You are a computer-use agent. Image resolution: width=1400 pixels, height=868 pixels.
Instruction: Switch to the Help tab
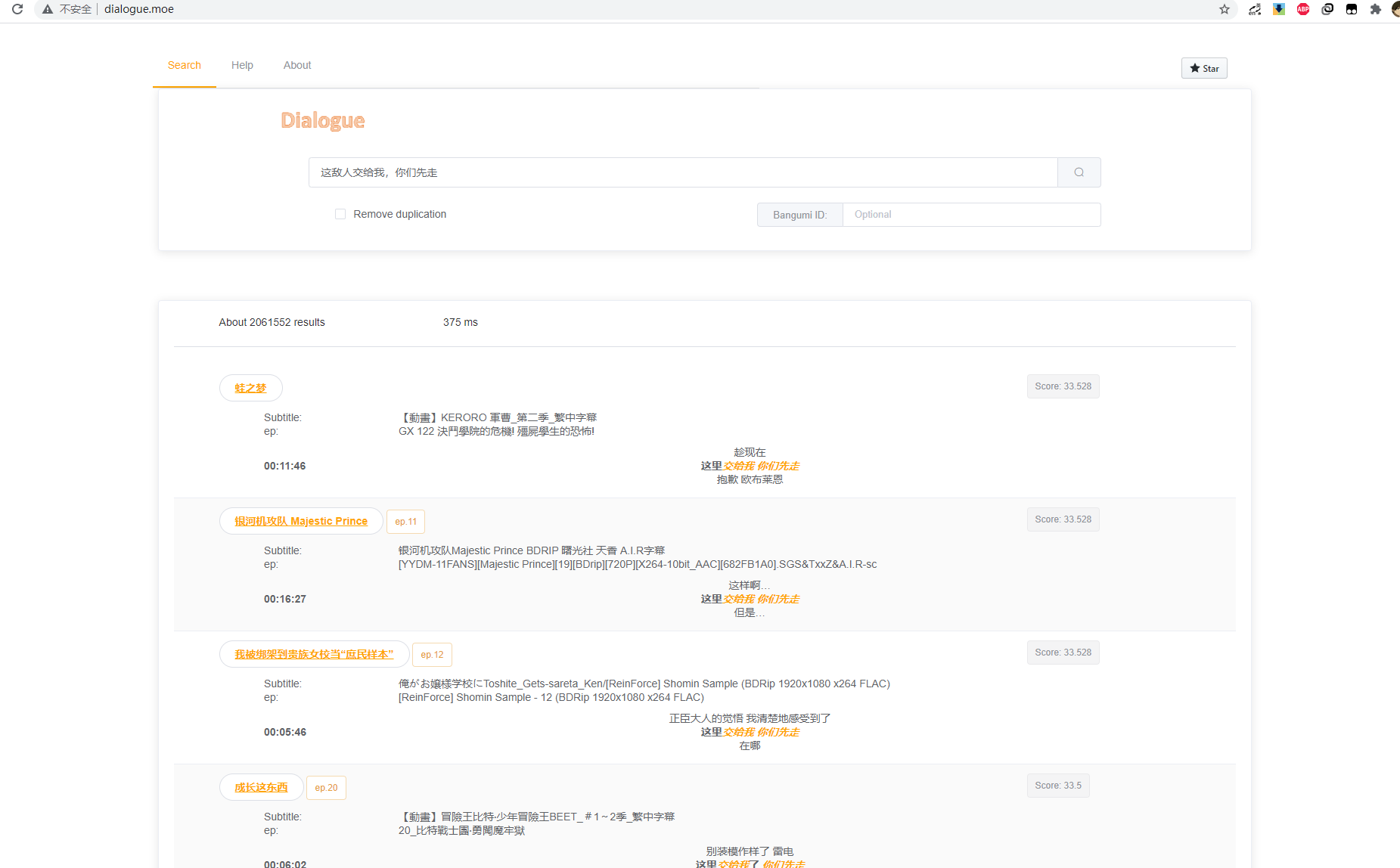[x=242, y=65]
